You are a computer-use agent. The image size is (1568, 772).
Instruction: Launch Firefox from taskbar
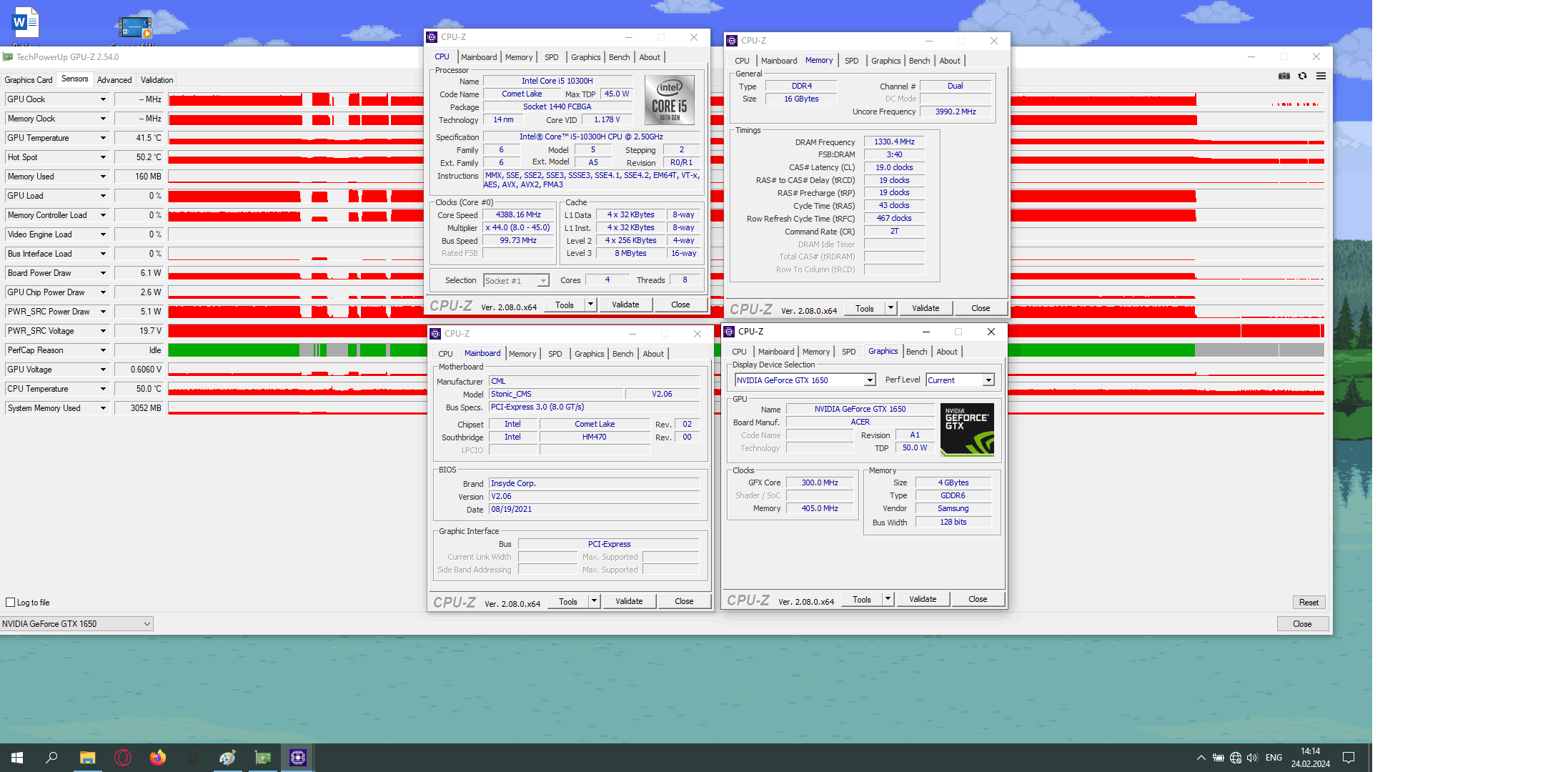(157, 757)
